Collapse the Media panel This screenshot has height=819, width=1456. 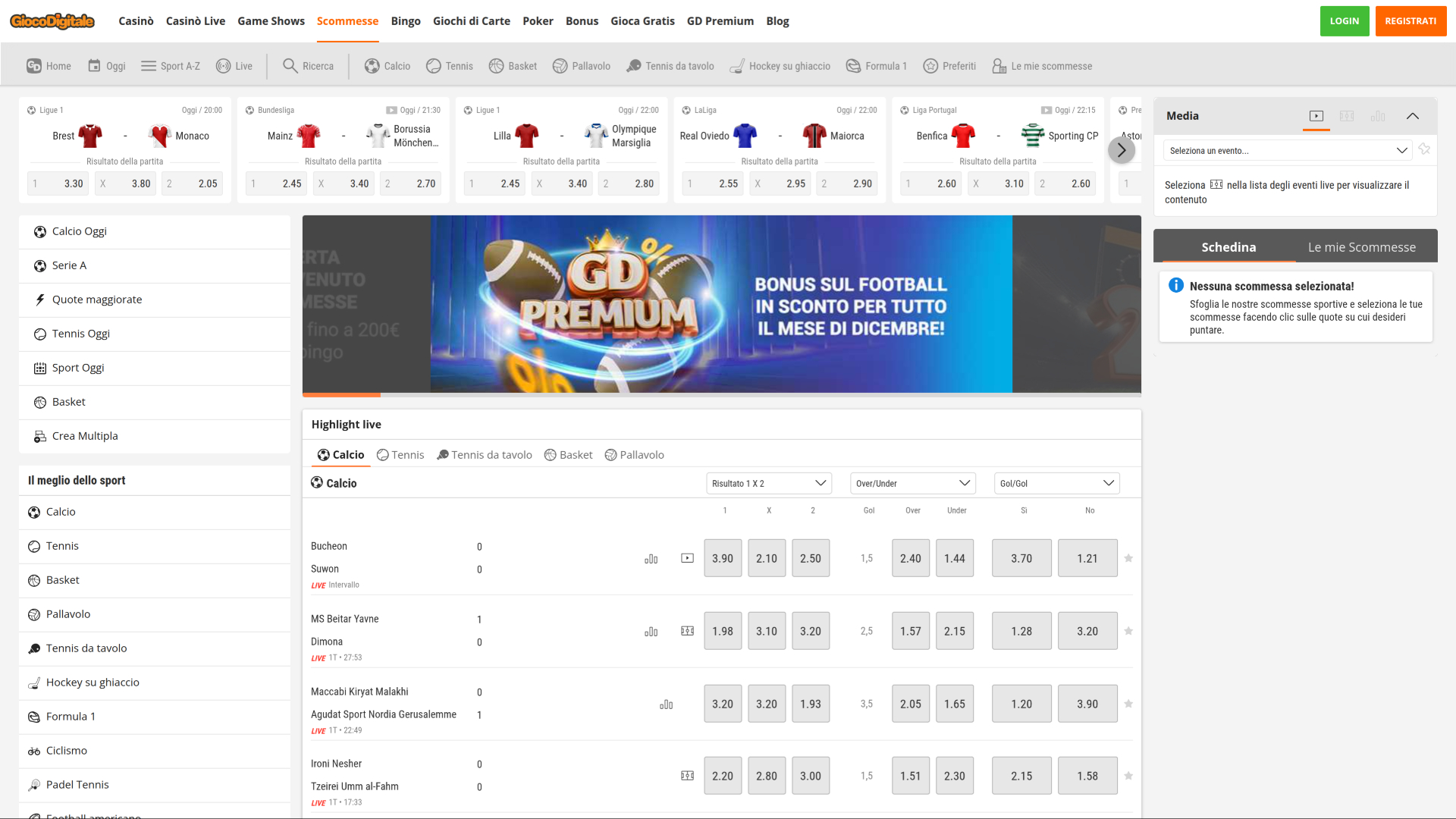(1414, 116)
